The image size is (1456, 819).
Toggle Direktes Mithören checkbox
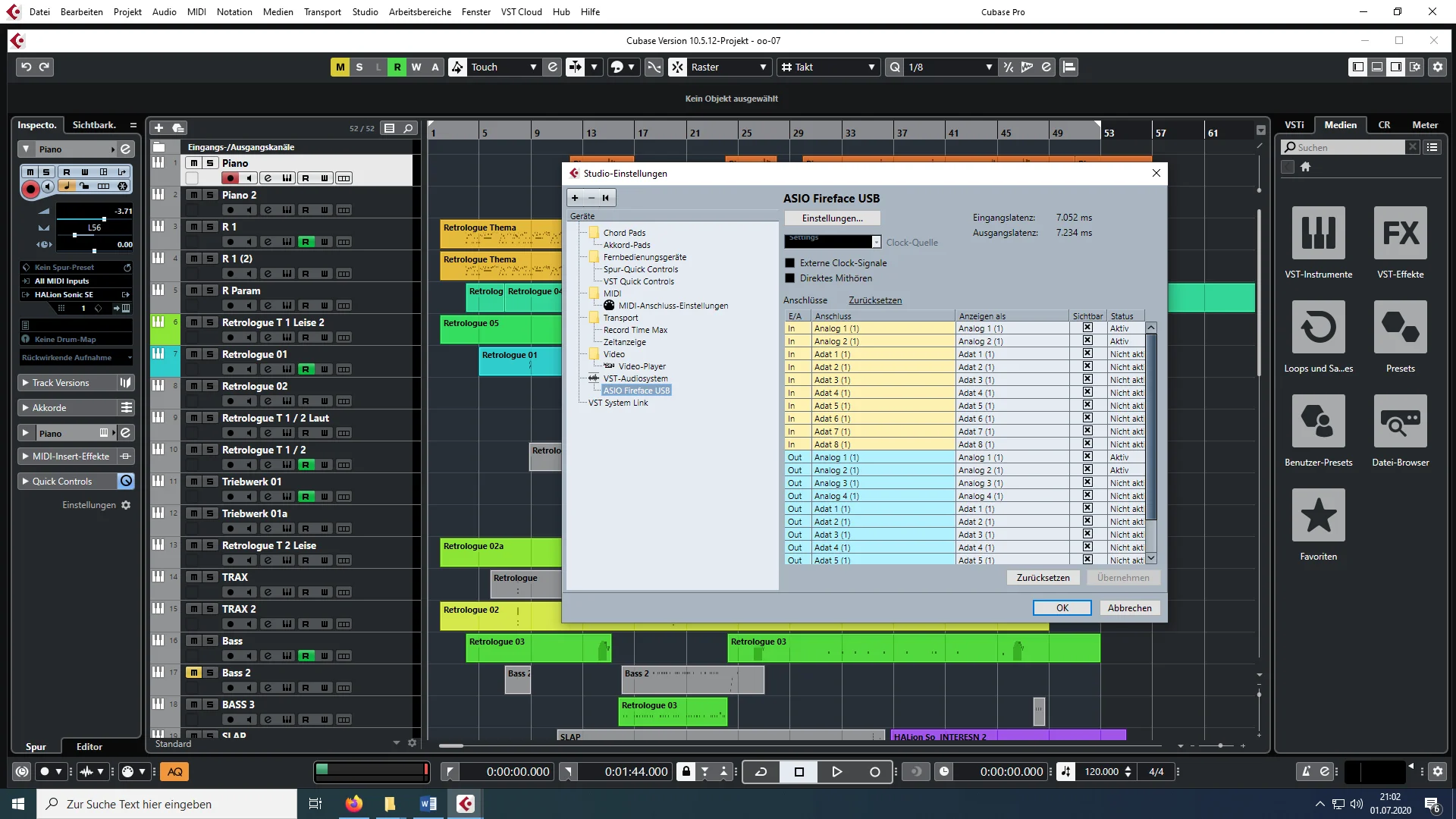coord(789,278)
